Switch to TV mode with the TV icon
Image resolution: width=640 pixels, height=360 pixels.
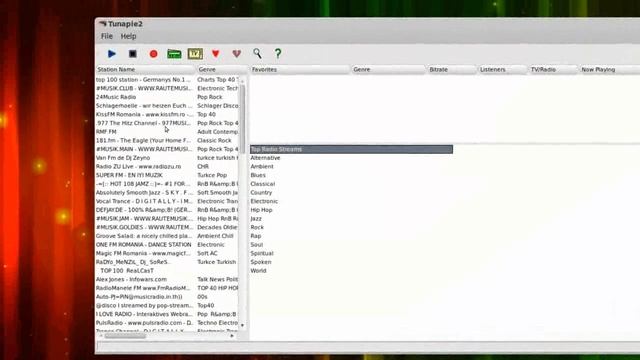[x=195, y=53]
